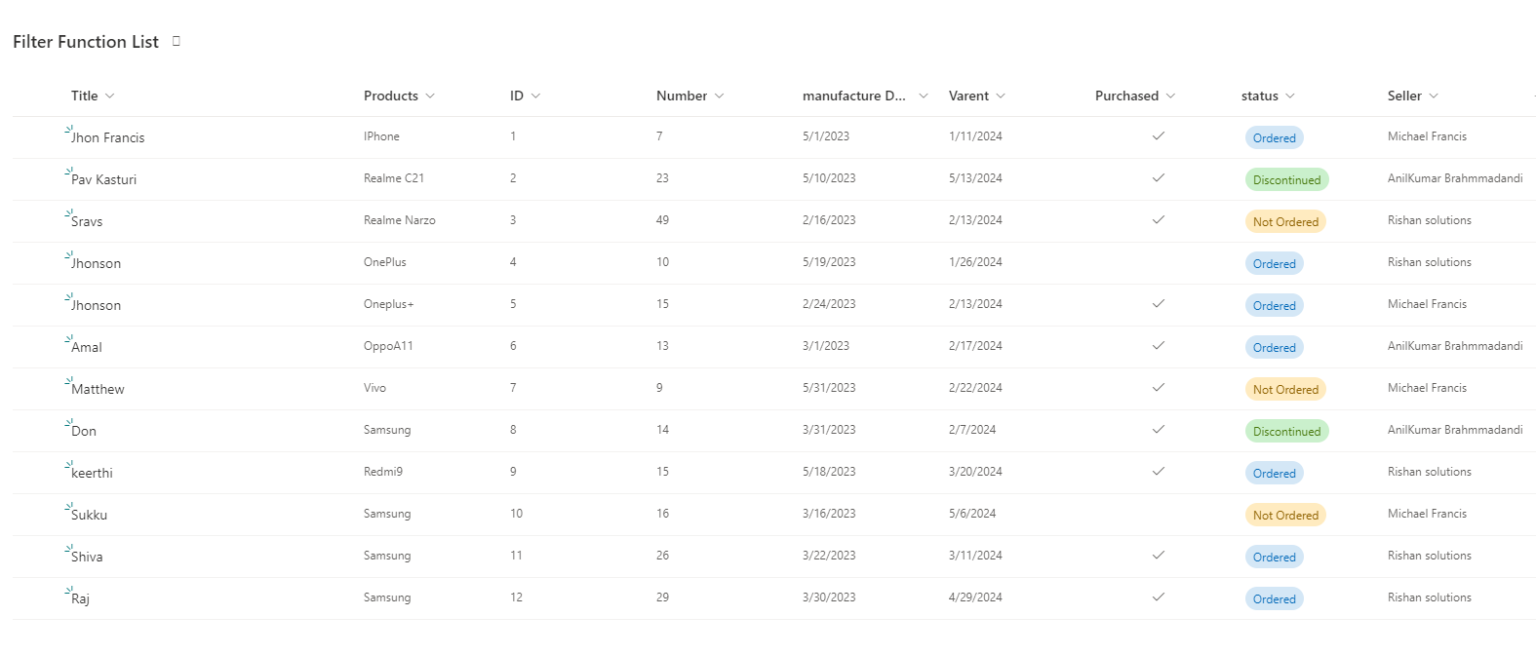
Task: Click the Purchased checkmark in Shiva's row
Action: coord(1157,556)
